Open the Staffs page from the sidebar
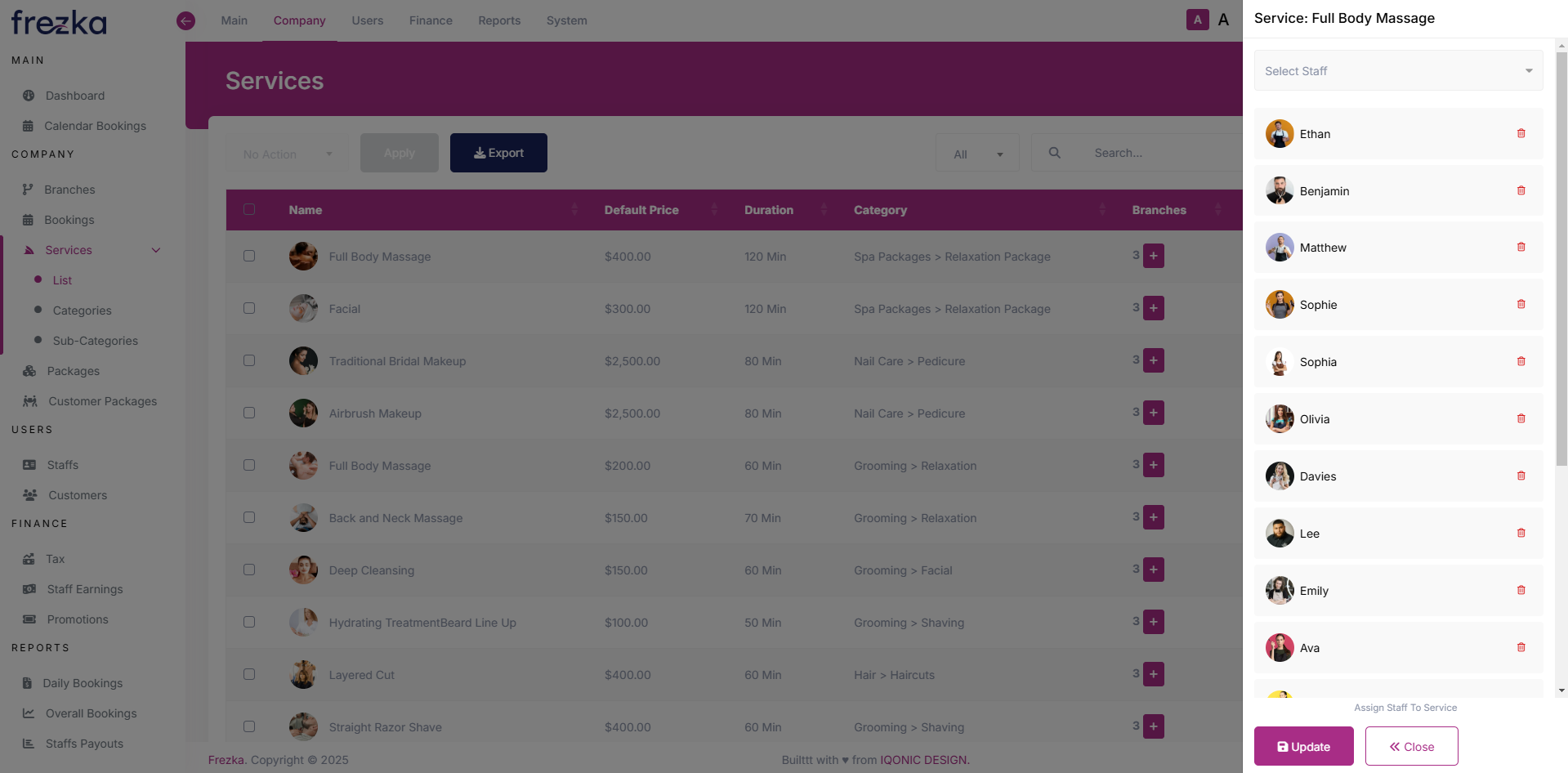 coord(61,465)
